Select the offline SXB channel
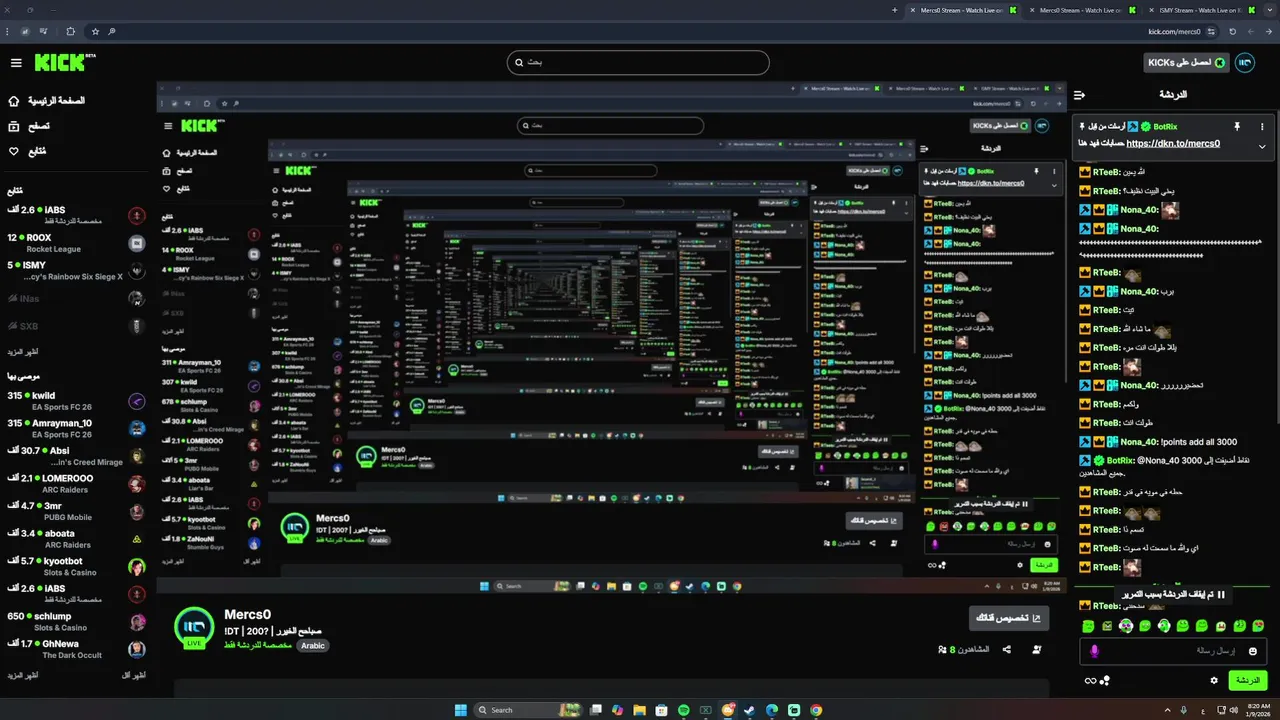This screenshot has height=720, width=1280. (75, 326)
